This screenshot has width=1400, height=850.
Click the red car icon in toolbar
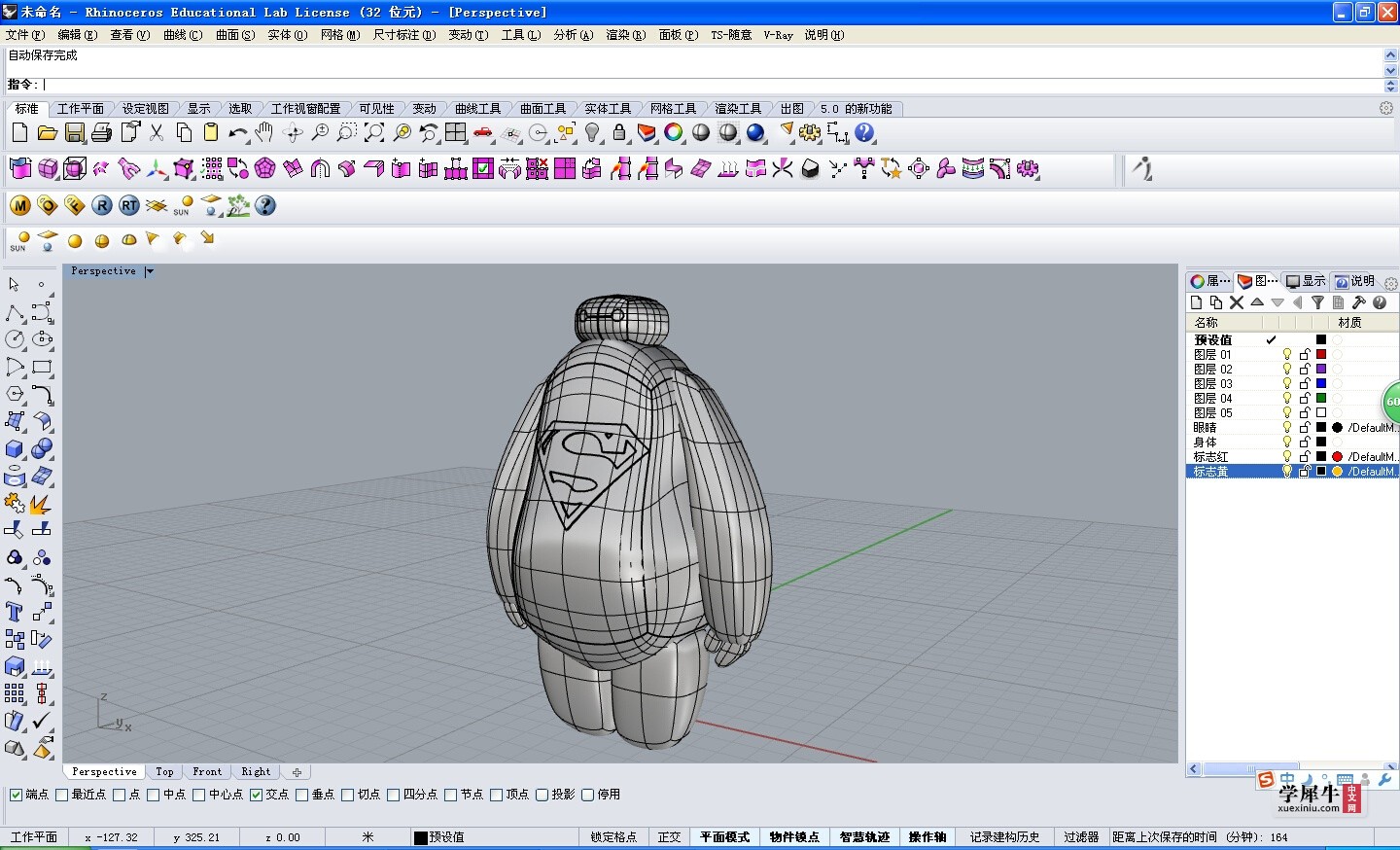[483, 132]
